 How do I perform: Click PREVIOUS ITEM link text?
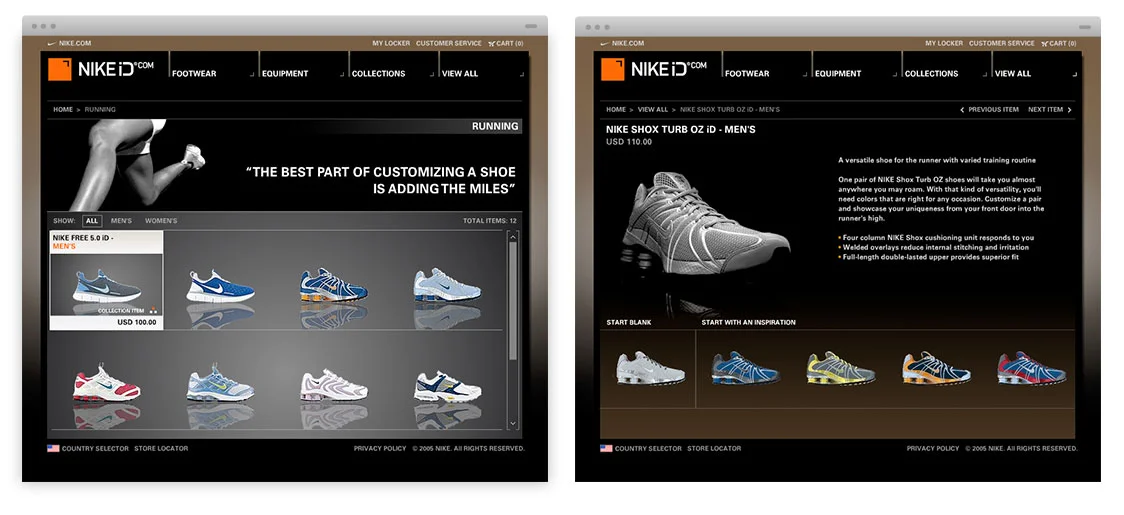tap(994, 110)
